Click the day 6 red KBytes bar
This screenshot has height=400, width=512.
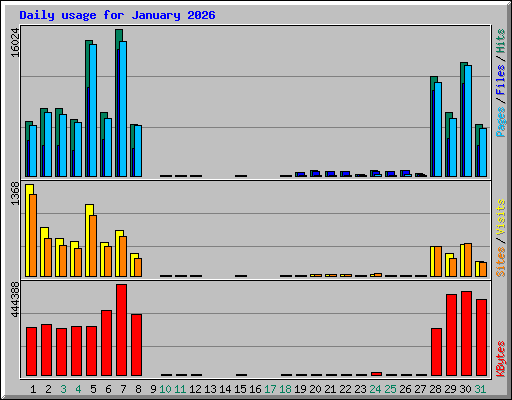[x=106, y=343]
